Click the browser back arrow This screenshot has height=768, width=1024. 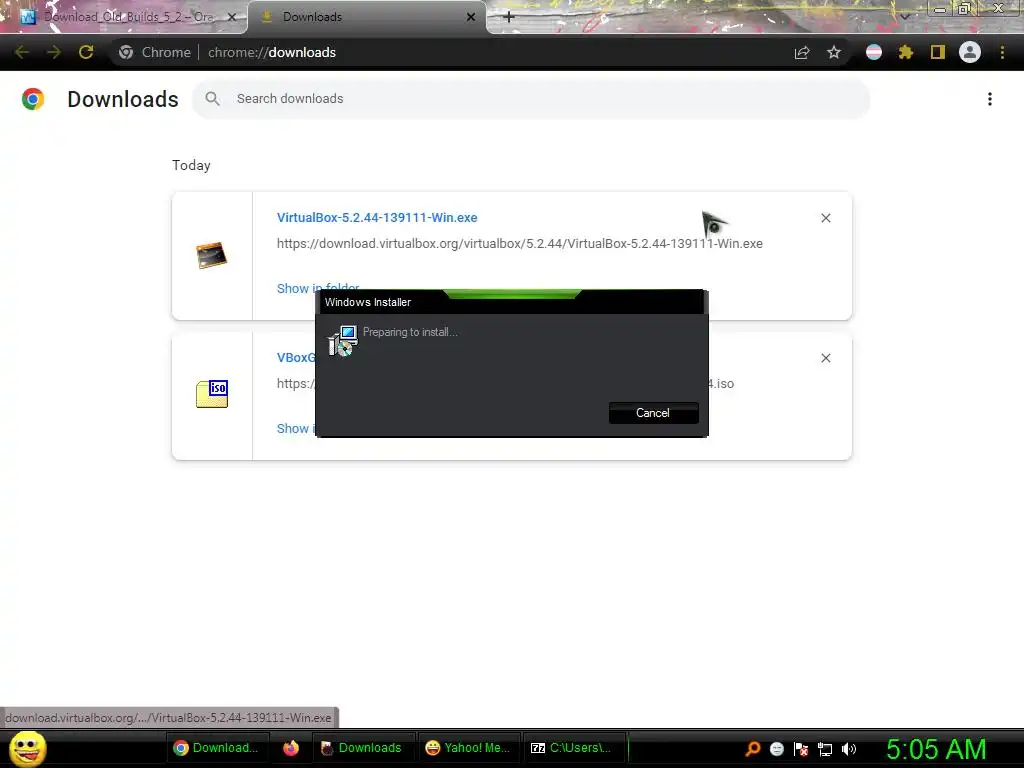pos(22,52)
